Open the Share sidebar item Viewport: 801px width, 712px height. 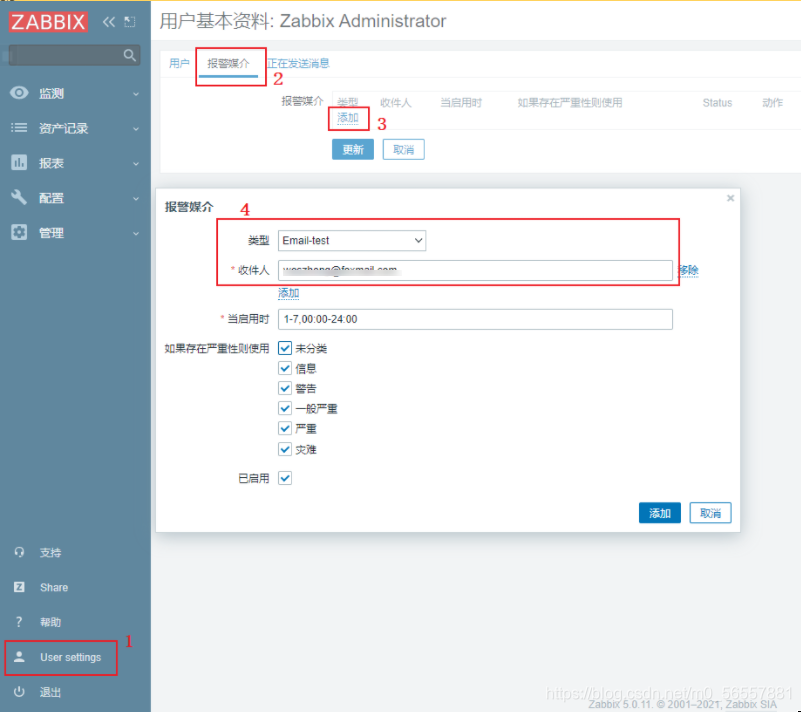pyautogui.click(x=53, y=587)
